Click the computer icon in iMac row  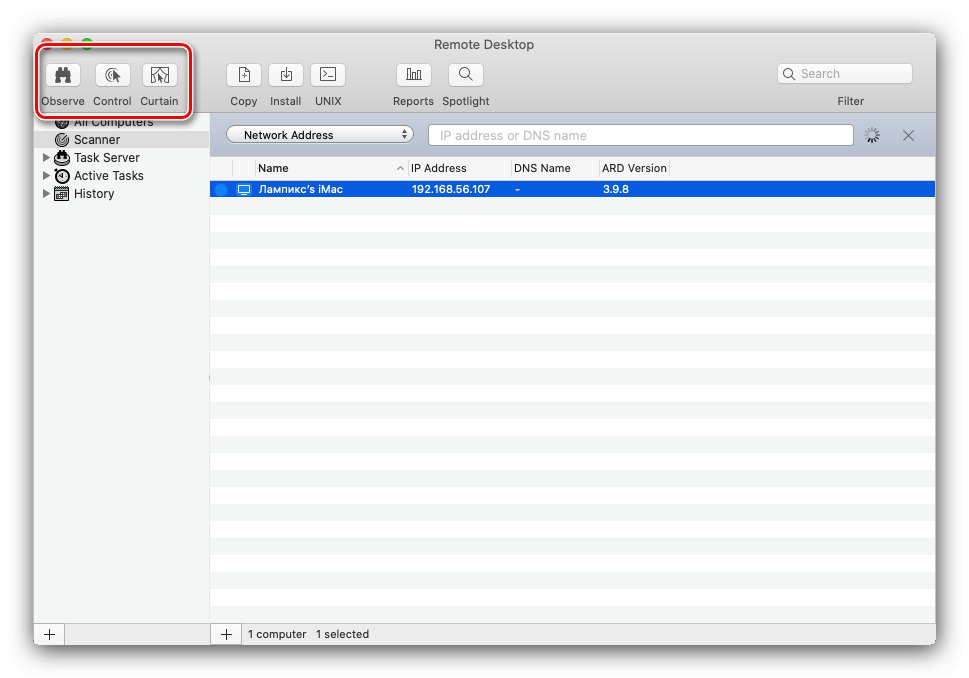click(244, 190)
